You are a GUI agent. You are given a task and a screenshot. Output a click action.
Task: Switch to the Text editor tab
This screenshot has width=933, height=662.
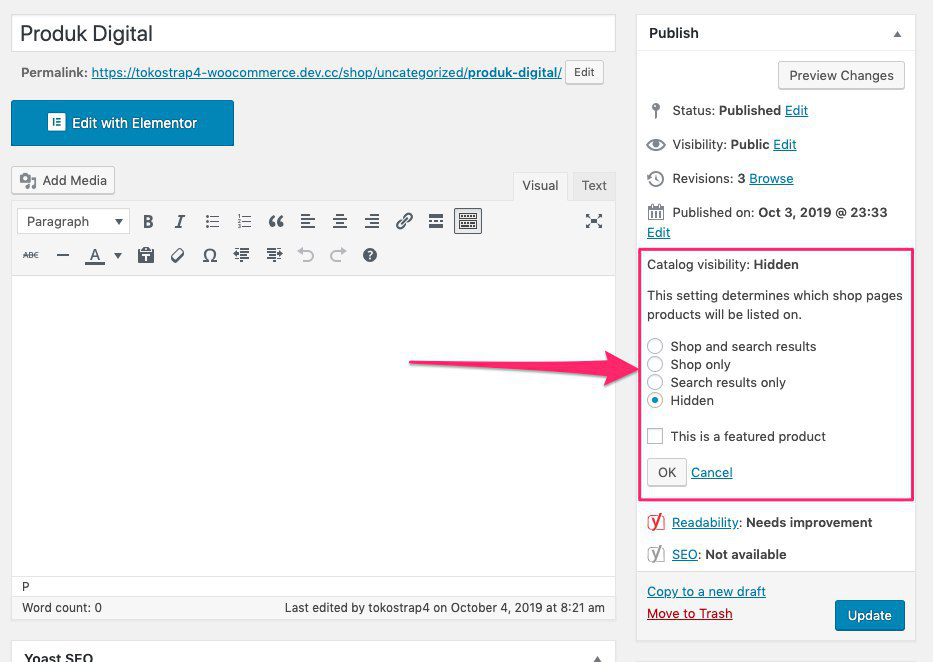tap(594, 186)
